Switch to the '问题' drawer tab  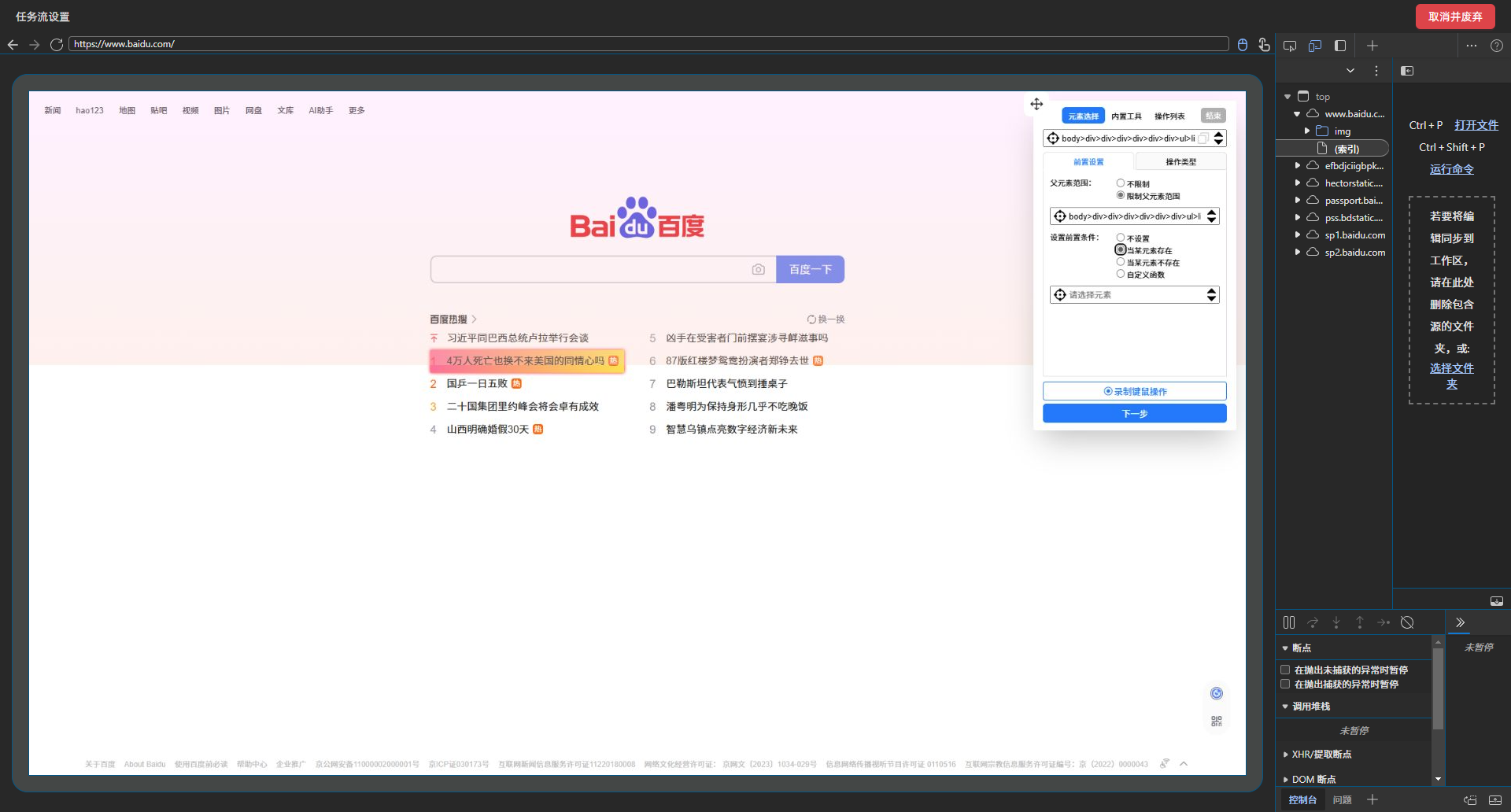(1342, 799)
